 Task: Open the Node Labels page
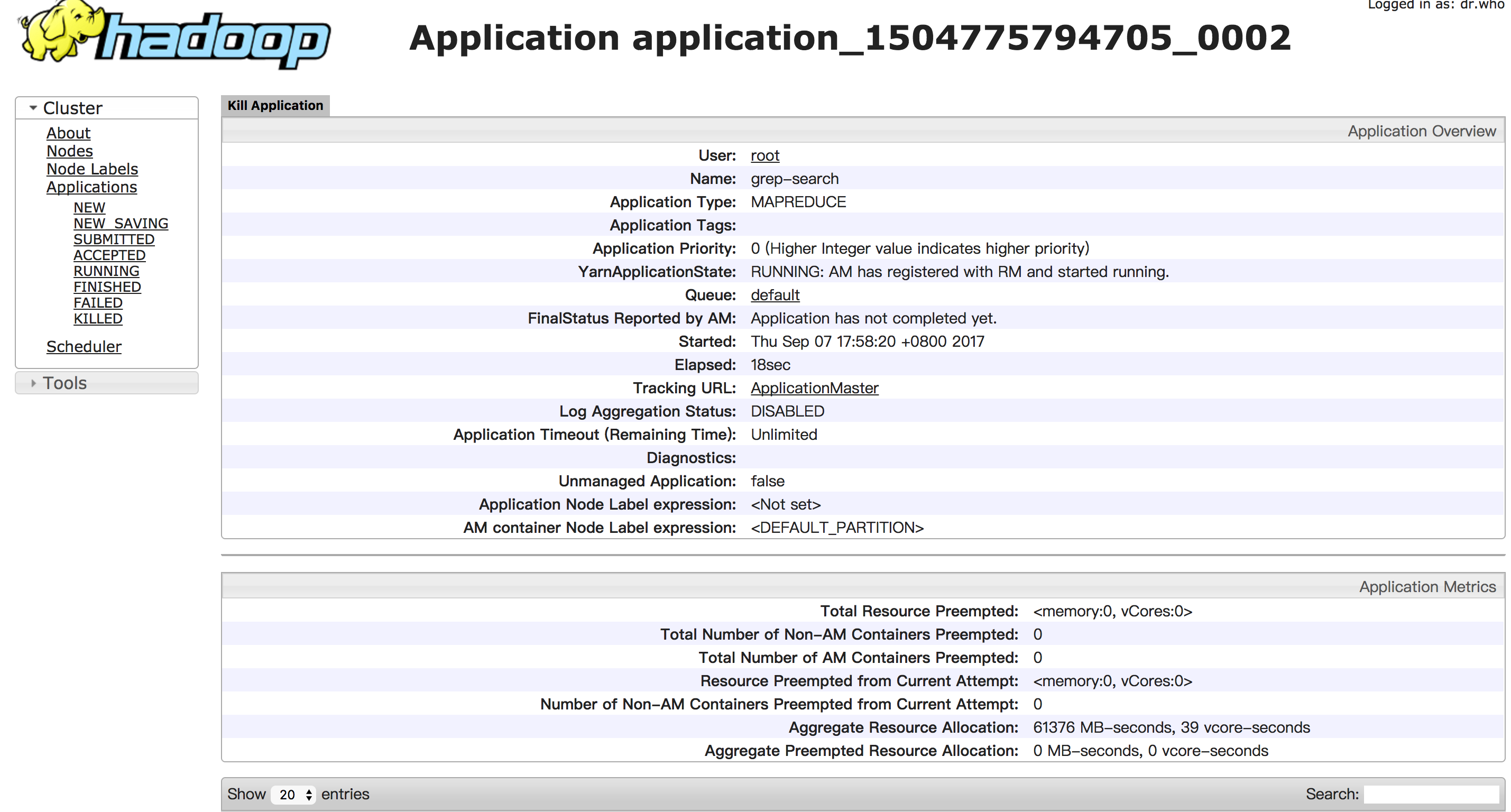pyautogui.click(x=92, y=169)
